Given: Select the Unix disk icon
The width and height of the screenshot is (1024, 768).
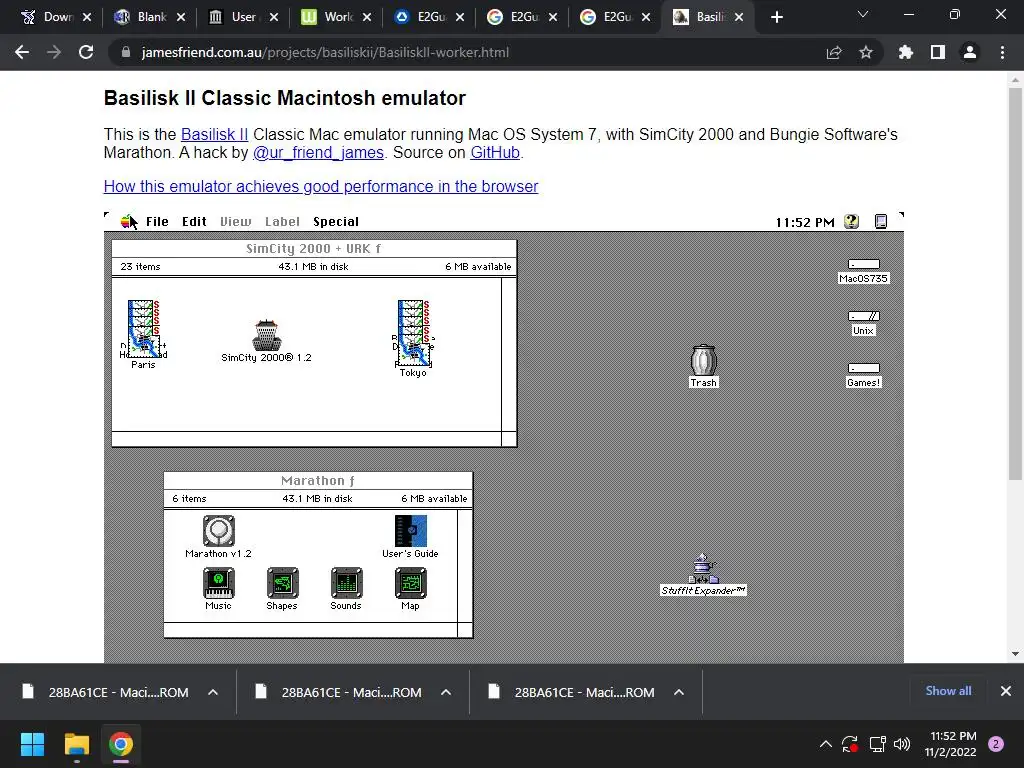Looking at the screenshot, I should [863, 317].
